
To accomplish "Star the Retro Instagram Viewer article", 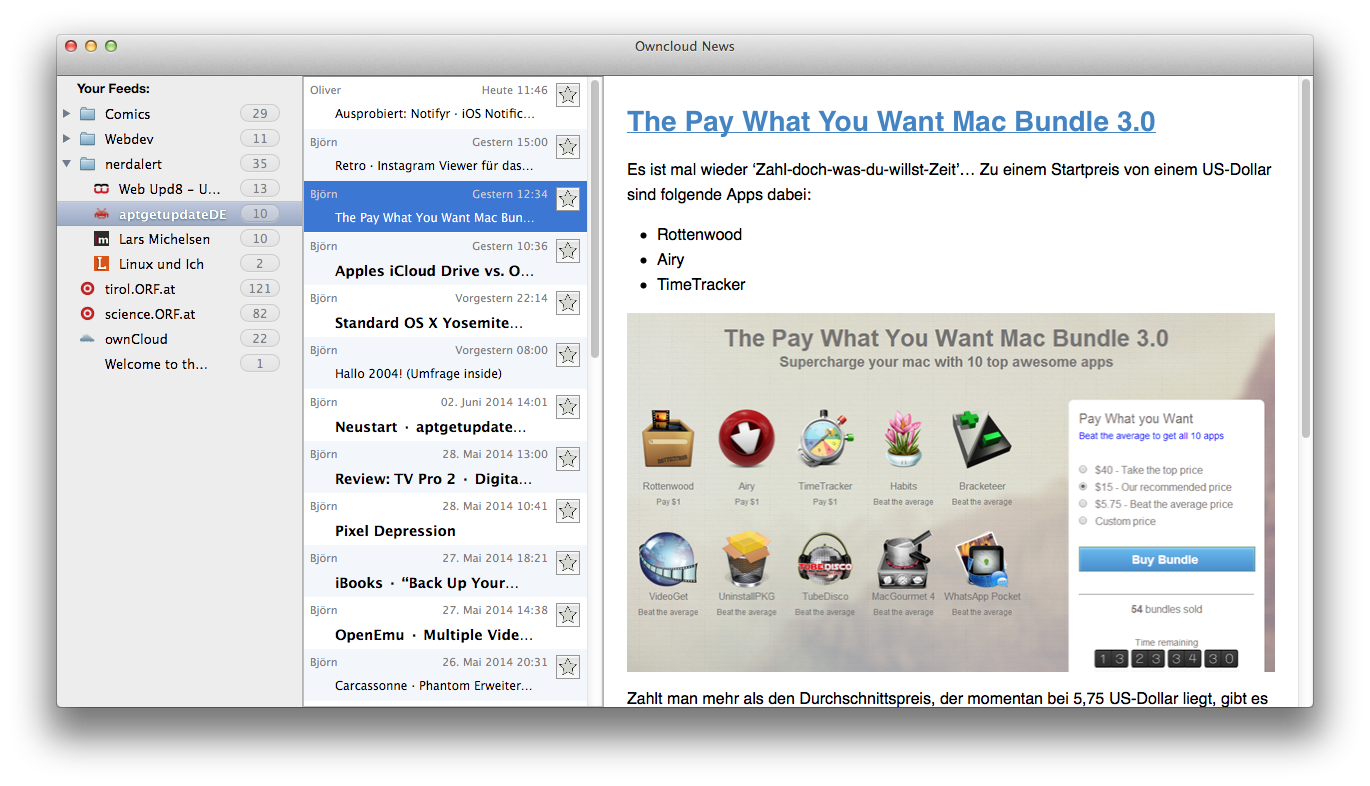I will (567, 147).
